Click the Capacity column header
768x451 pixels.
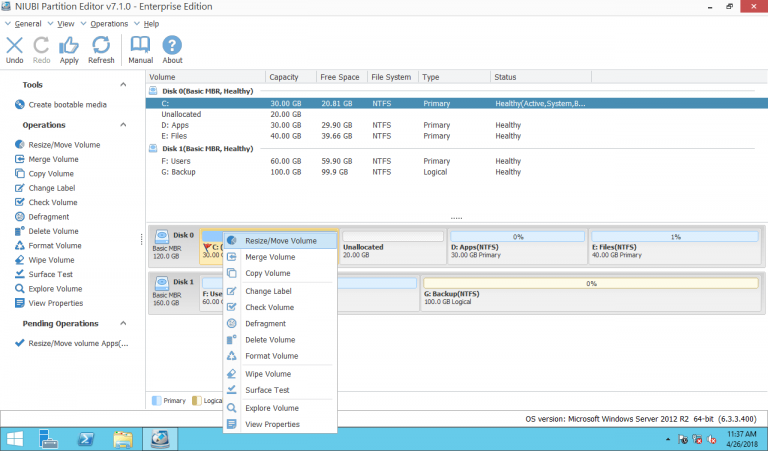pyautogui.click(x=291, y=77)
